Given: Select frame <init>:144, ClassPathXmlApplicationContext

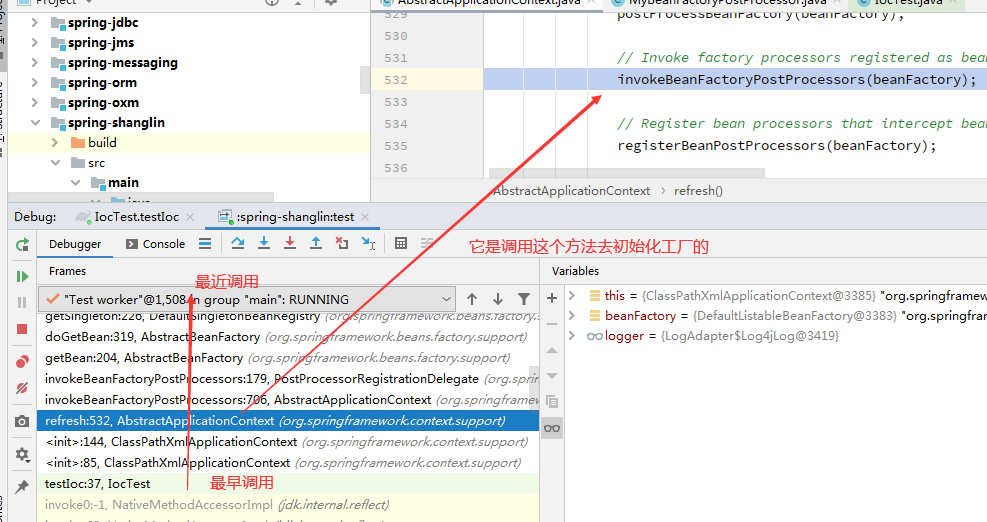Looking at the screenshot, I should 288,442.
